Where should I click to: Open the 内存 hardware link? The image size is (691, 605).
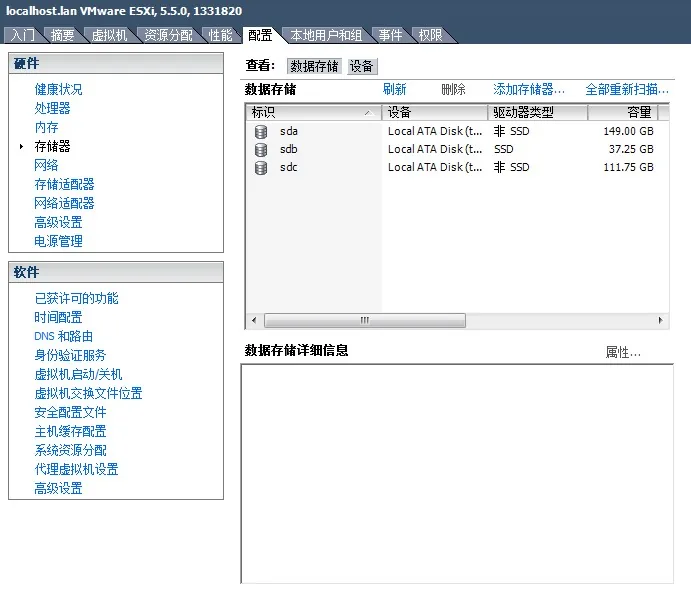tap(46, 127)
